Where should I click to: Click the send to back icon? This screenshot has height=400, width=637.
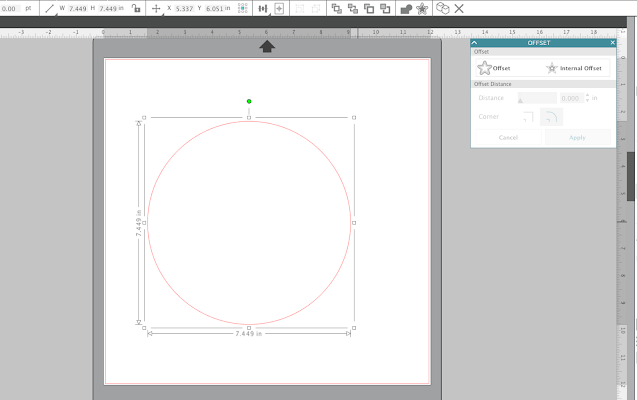tap(353, 9)
